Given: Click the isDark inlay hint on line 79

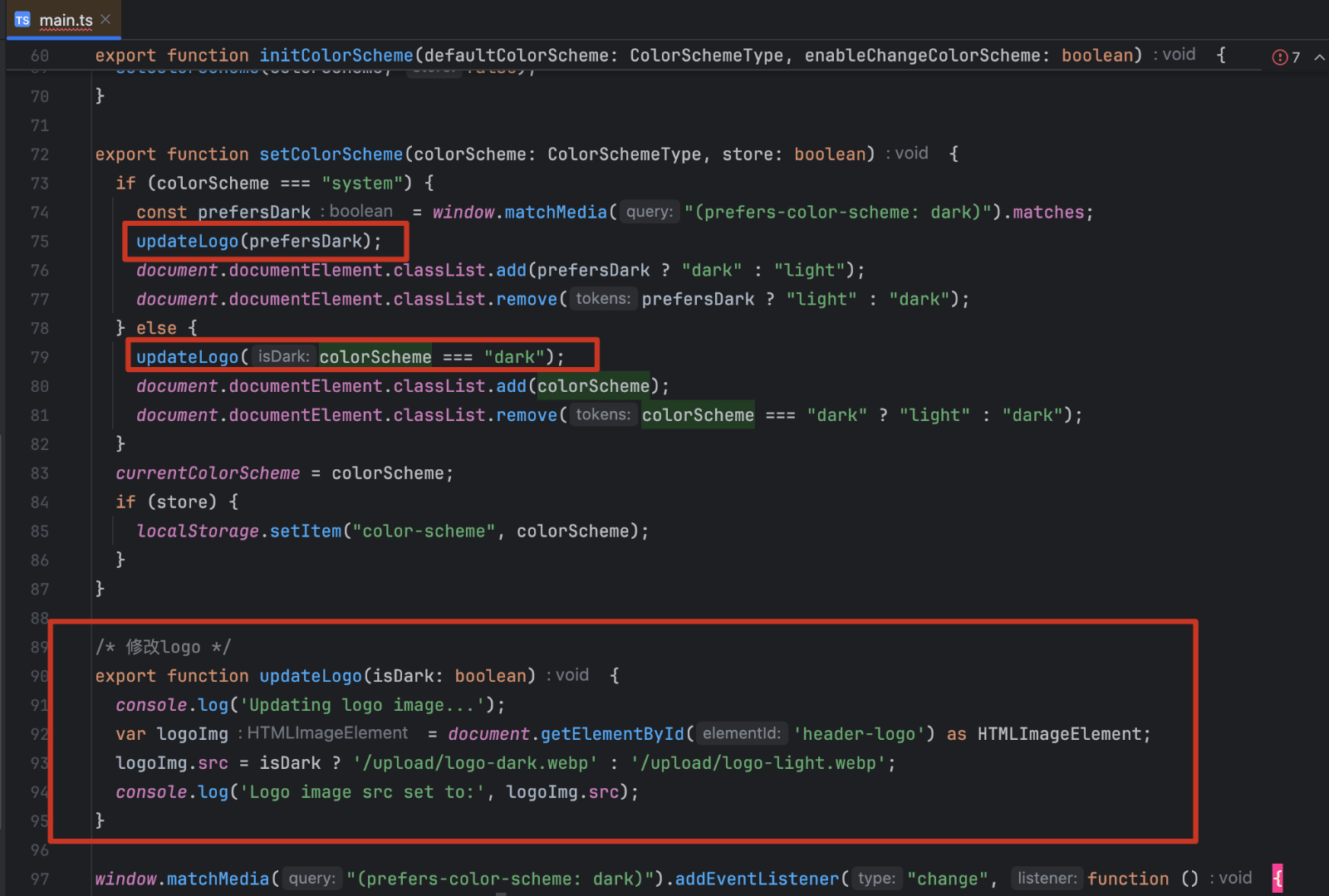Looking at the screenshot, I should click(x=283, y=357).
